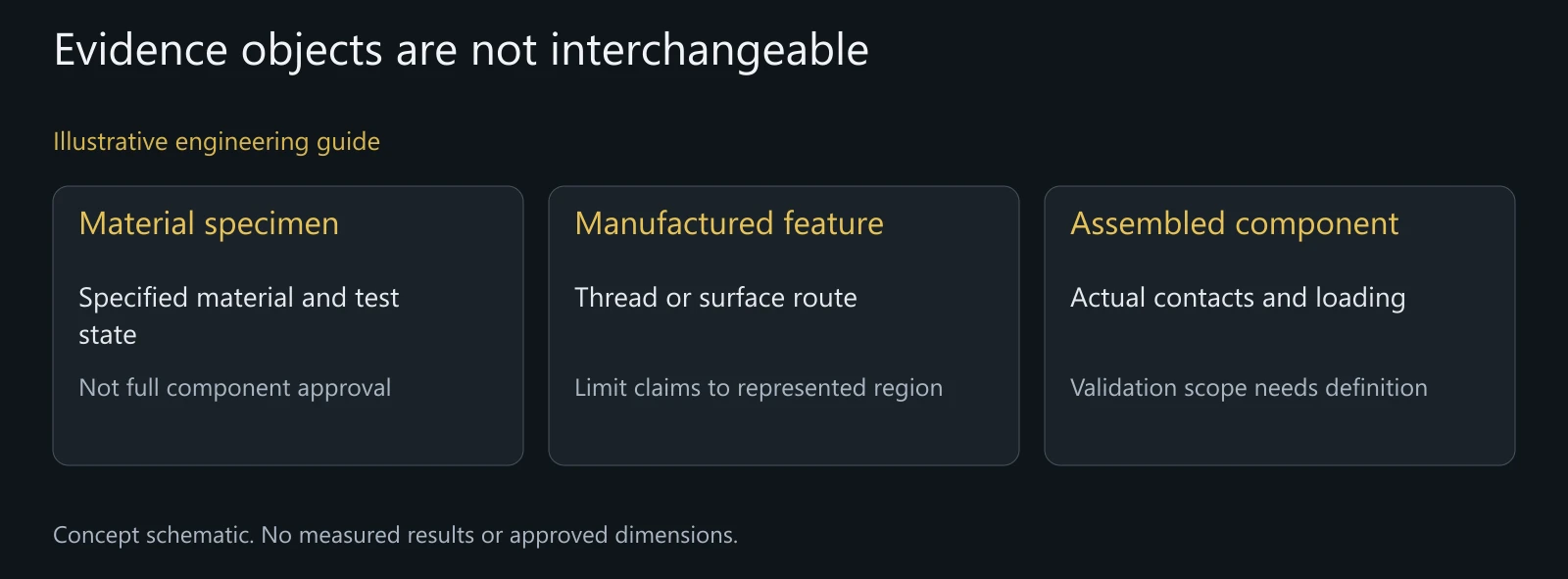Screen dimensions: 1568x579
Task: Click the word 'Evidence' in the title
Action: [x=141, y=51]
